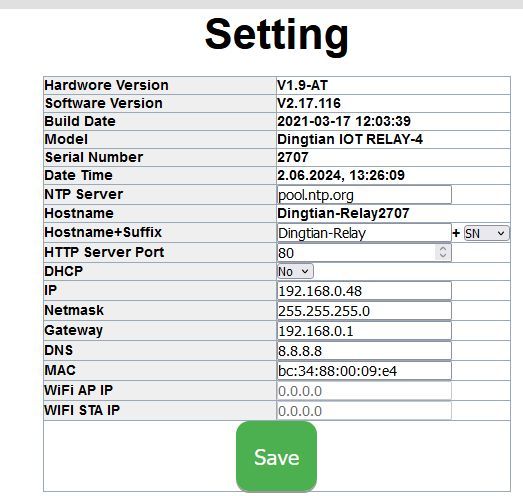Click the disabled WiFi AP IP field
The height and width of the screenshot is (496, 523).
pyautogui.click(x=364, y=391)
